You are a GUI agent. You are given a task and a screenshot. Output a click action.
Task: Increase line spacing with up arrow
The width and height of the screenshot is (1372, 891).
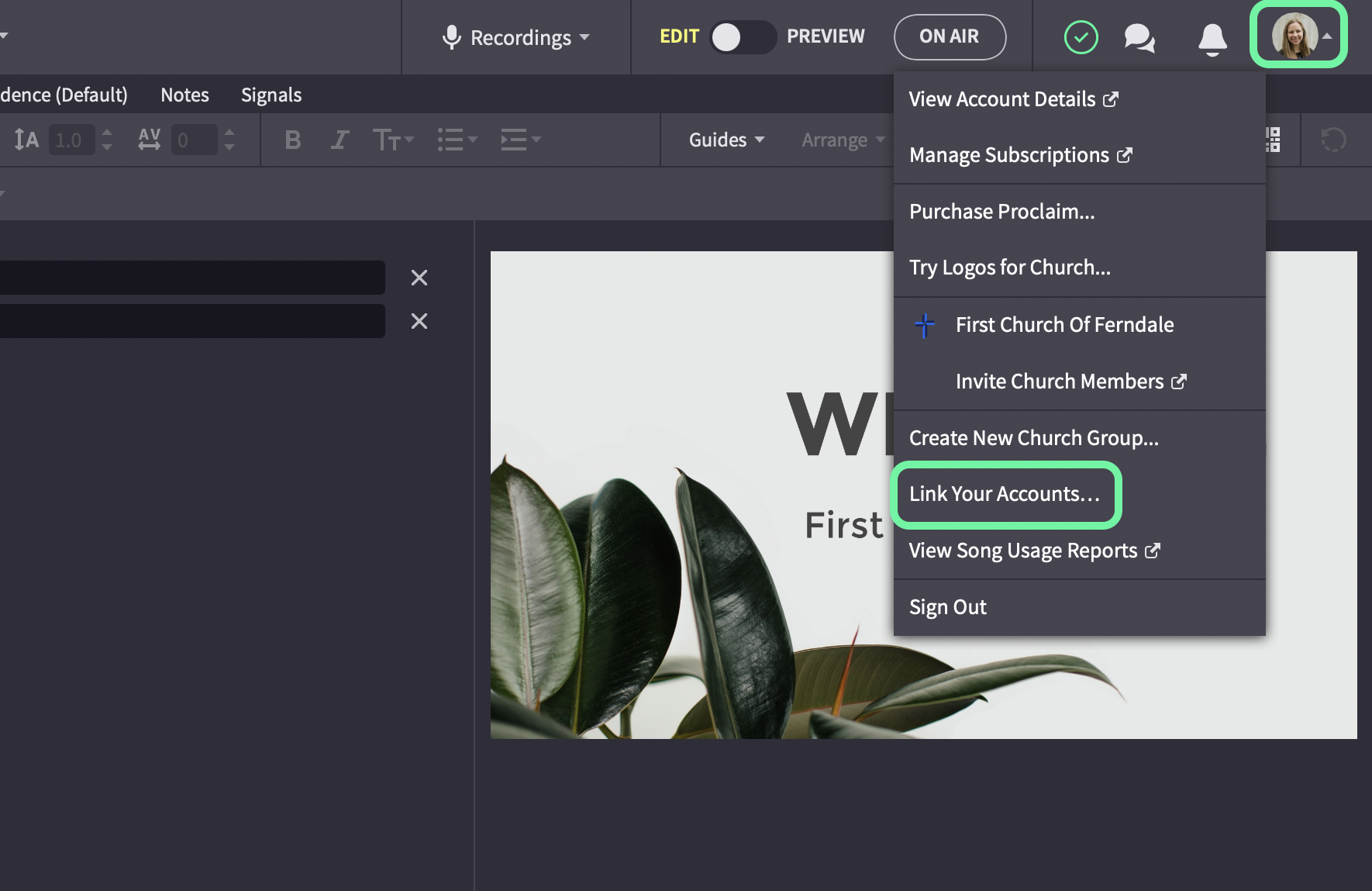[107, 133]
